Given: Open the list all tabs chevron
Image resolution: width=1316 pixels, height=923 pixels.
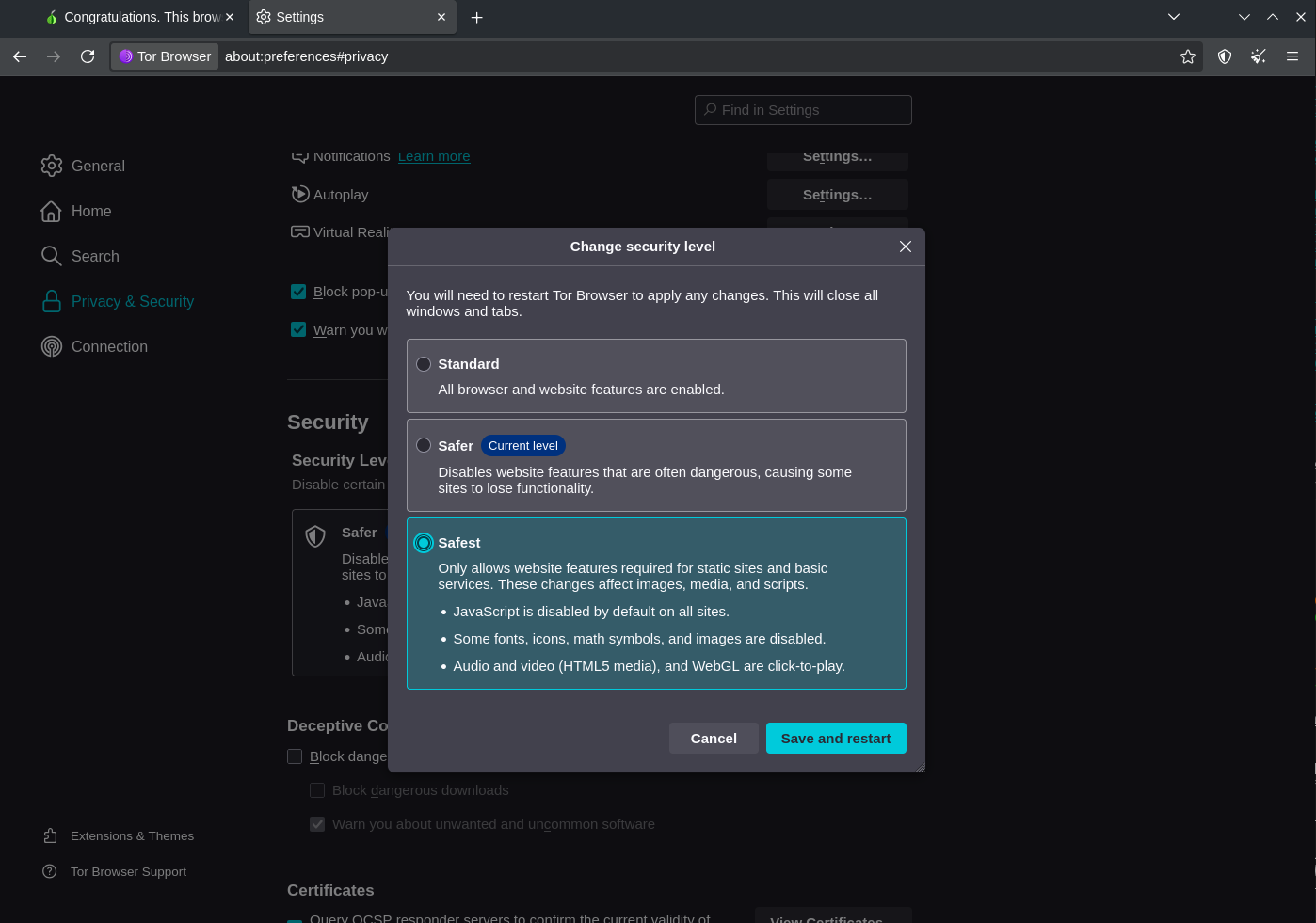Looking at the screenshot, I should [x=1174, y=17].
